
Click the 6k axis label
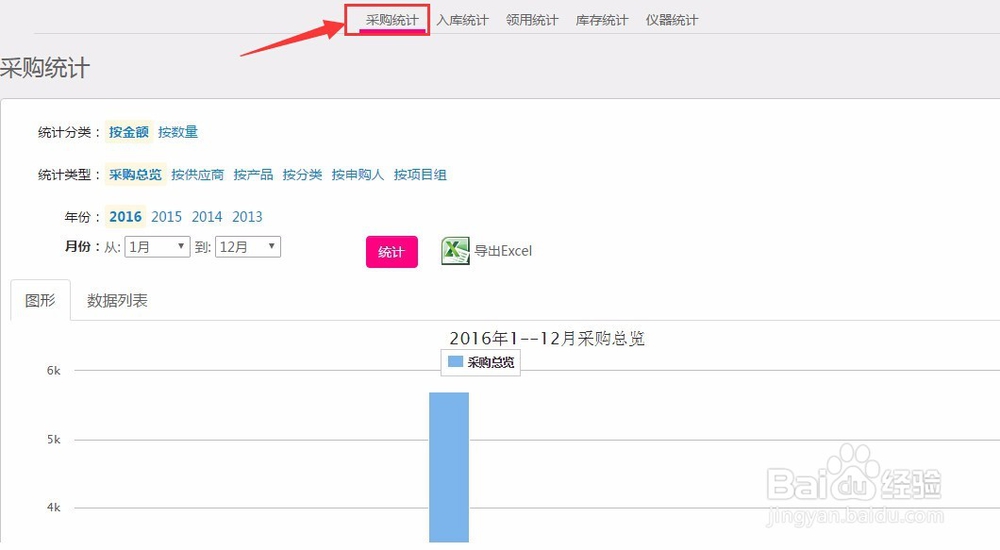point(54,371)
